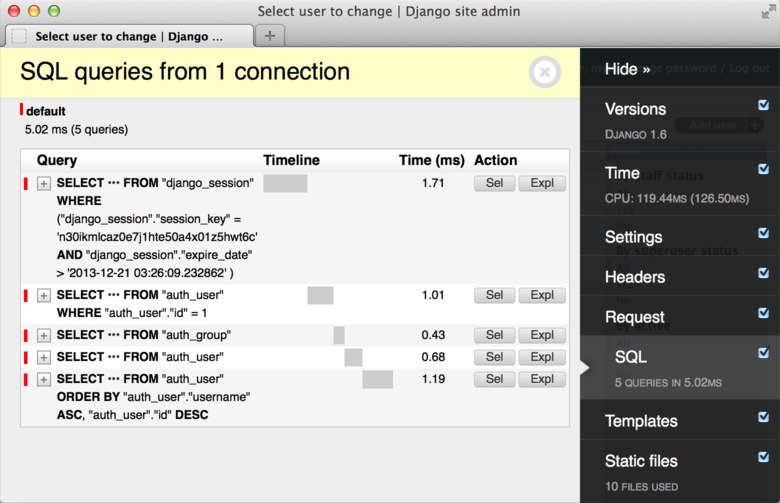Click the blank favicon of the Django tab

tap(19, 36)
